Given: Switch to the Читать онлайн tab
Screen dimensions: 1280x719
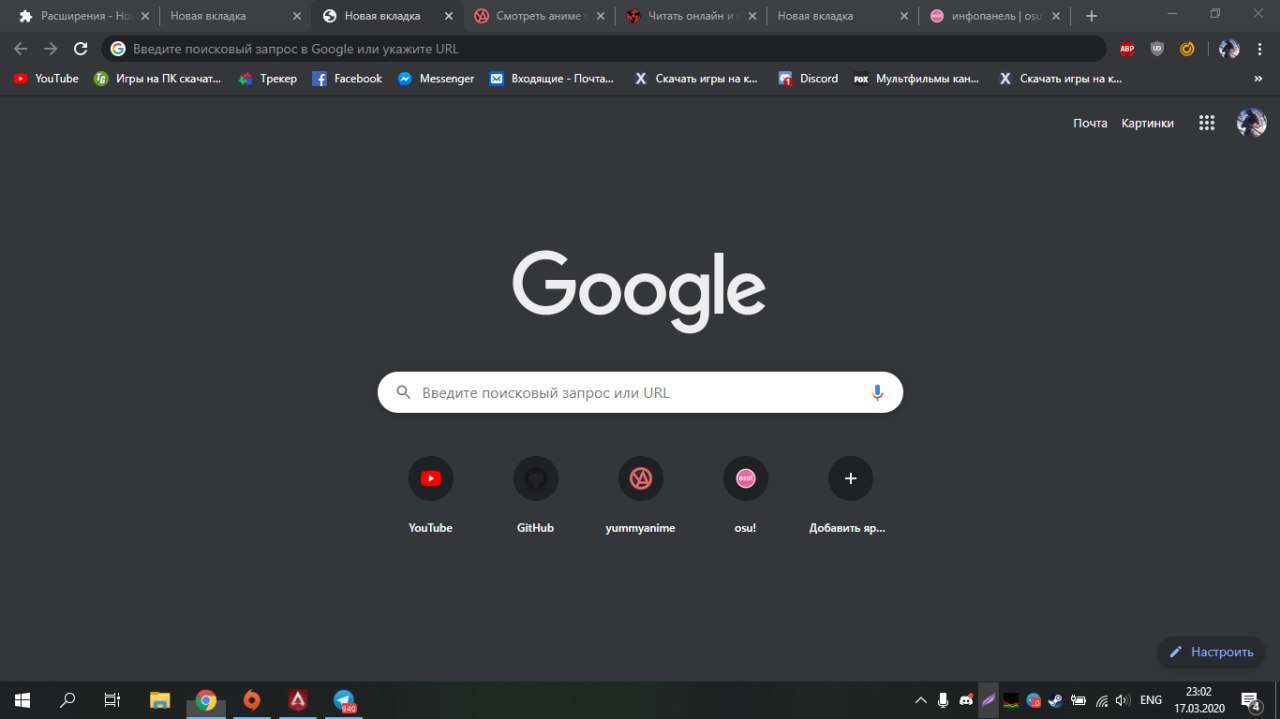Looking at the screenshot, I should pyautogui.click(x=693, y=16).
